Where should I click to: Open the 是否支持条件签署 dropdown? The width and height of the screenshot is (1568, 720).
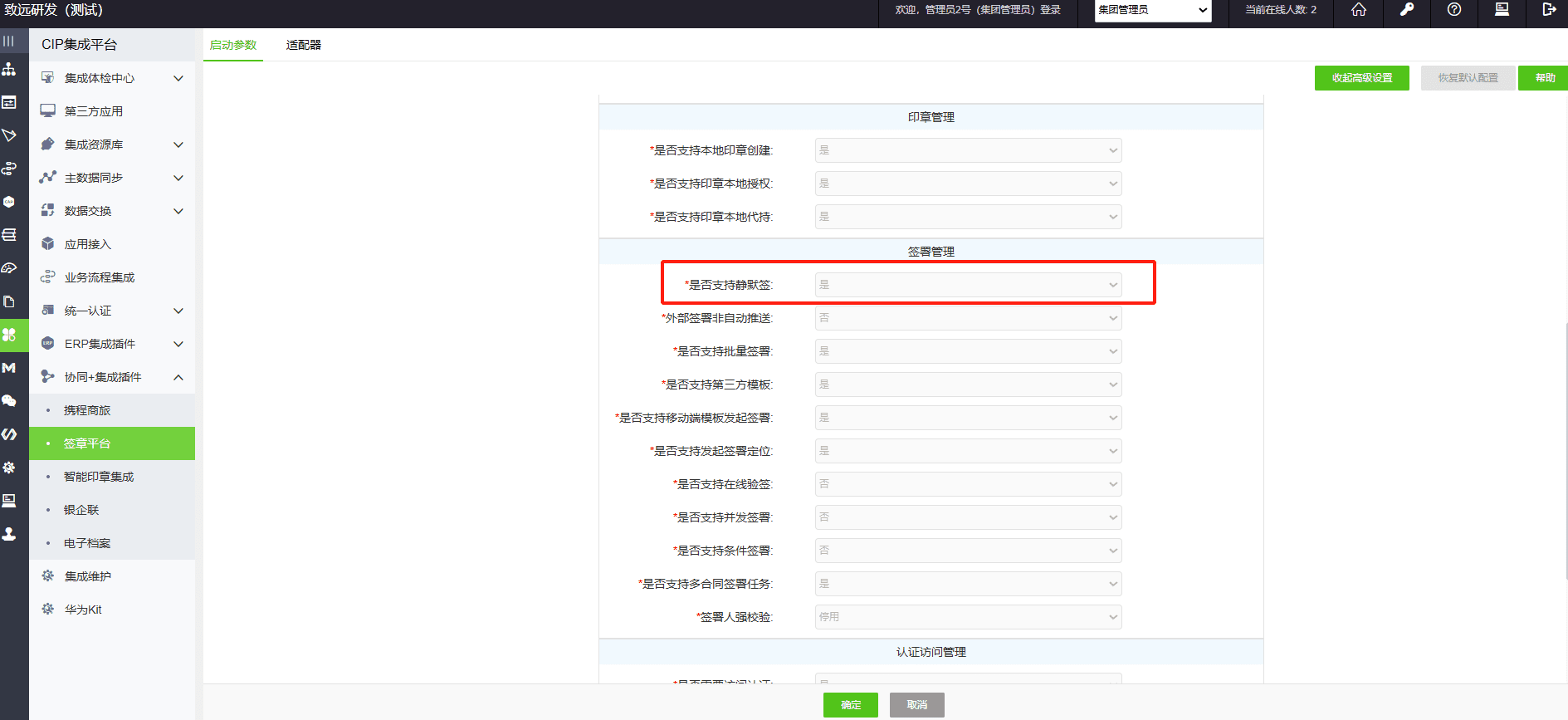point(968,551)
